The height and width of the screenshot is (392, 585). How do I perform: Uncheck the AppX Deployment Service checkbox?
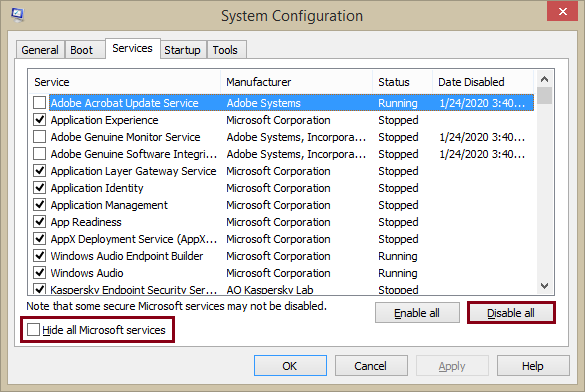(x=40, y=239)
